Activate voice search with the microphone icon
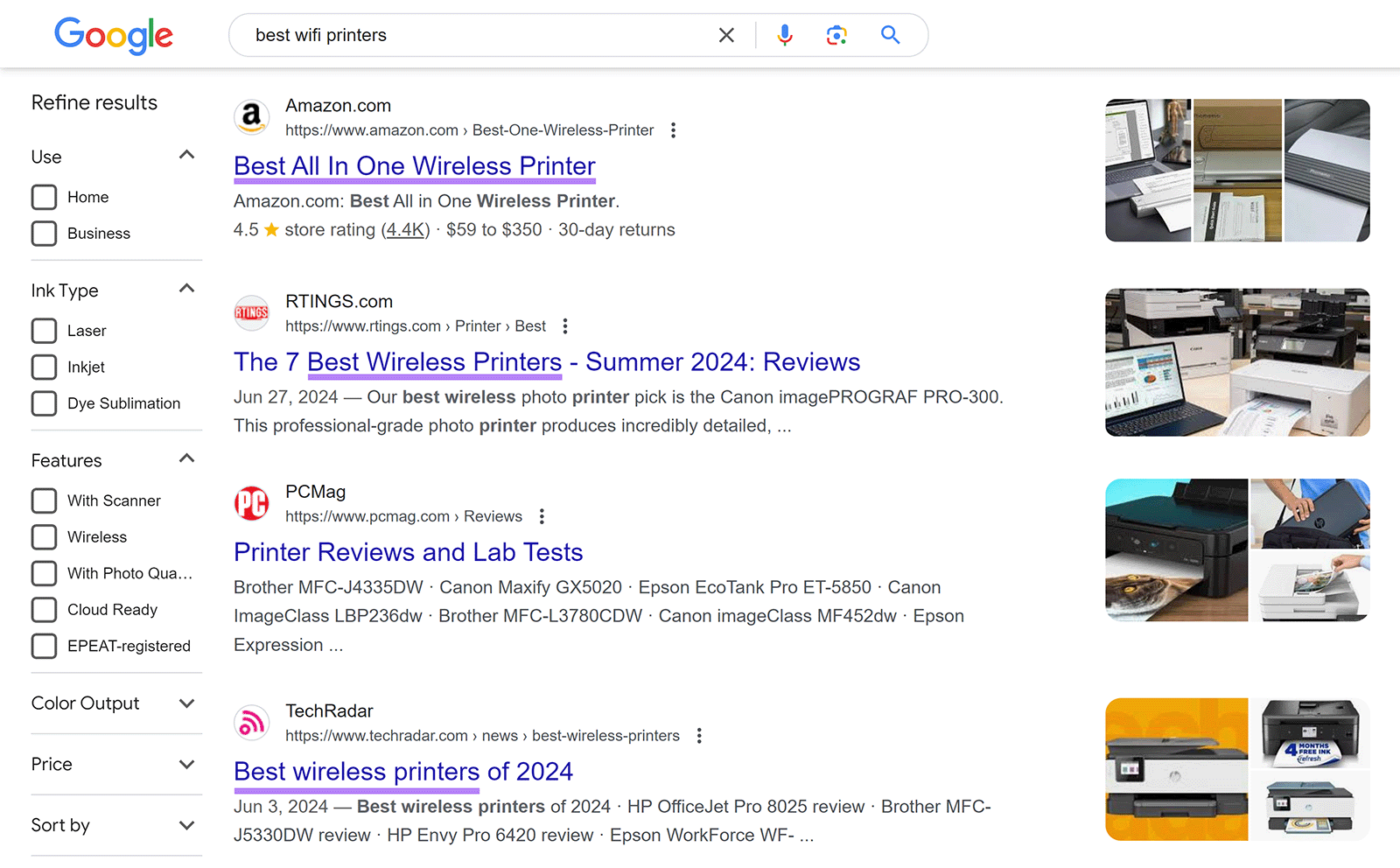 (784, 34)
